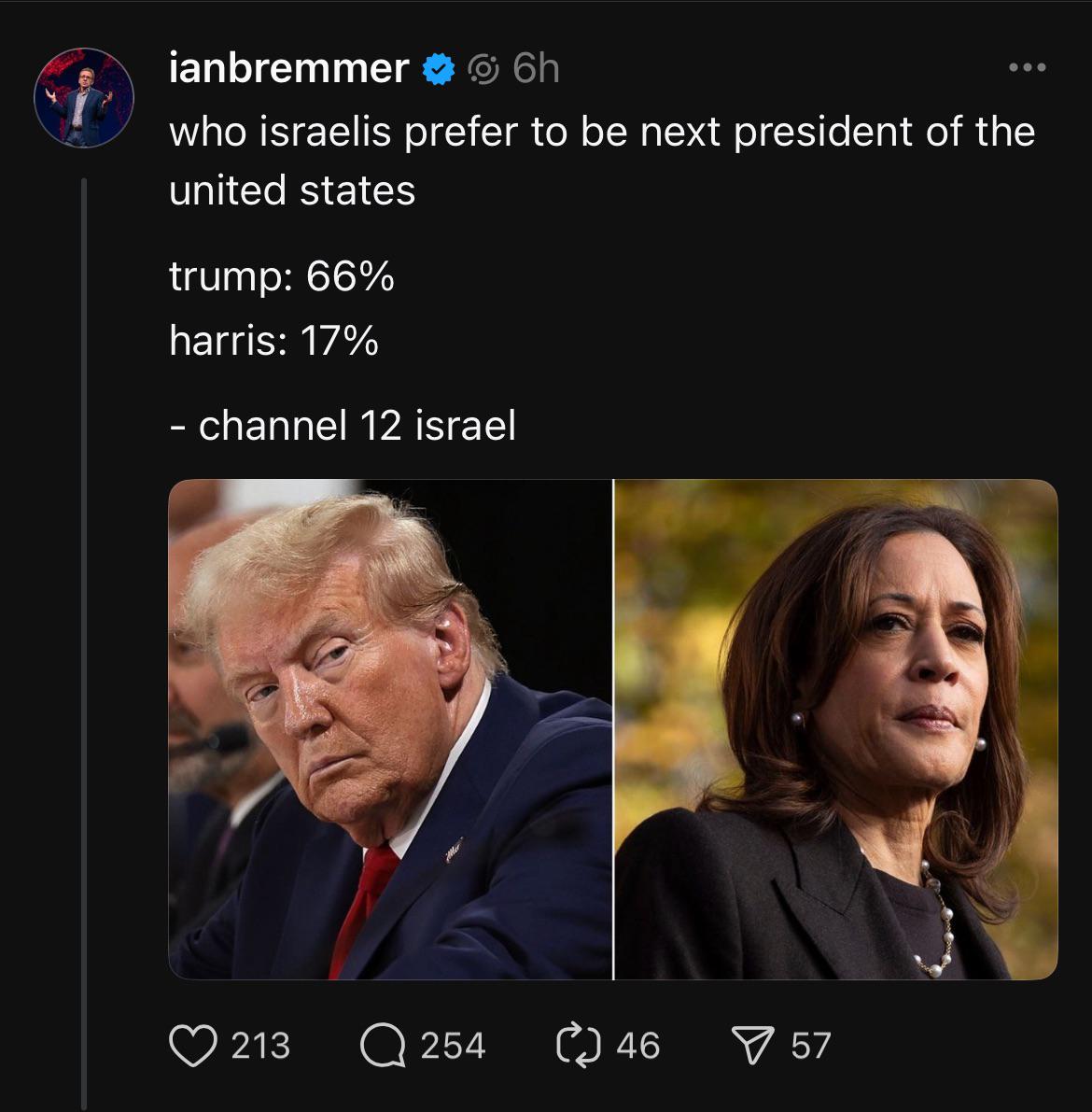Screen dimensions: 1092x1112
Task: View the 254 replies count
Action: pyautogui.click(x=454, y=1046)
